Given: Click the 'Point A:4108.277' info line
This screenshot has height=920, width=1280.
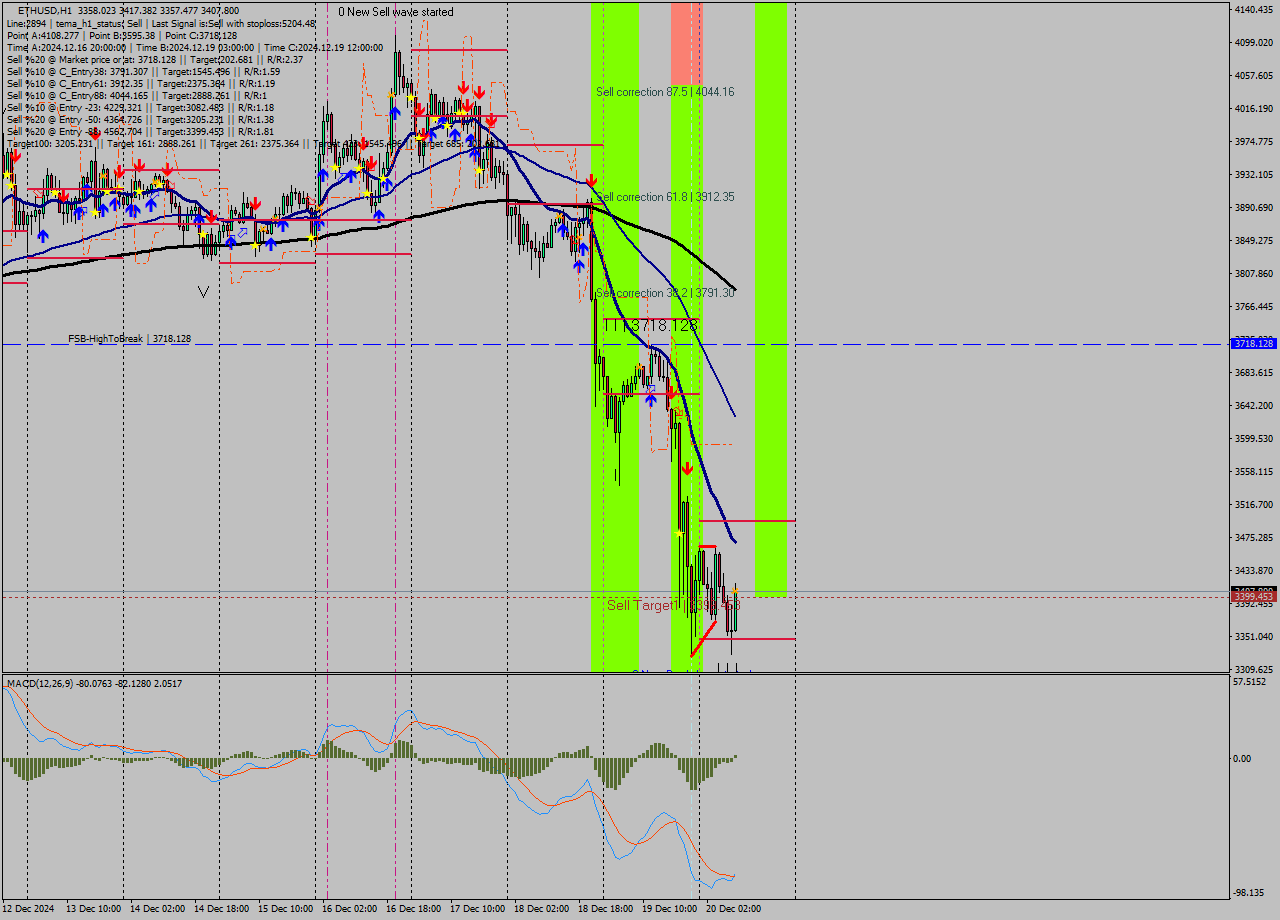Looking at the screenshot, I should click(x=121, y=35).
